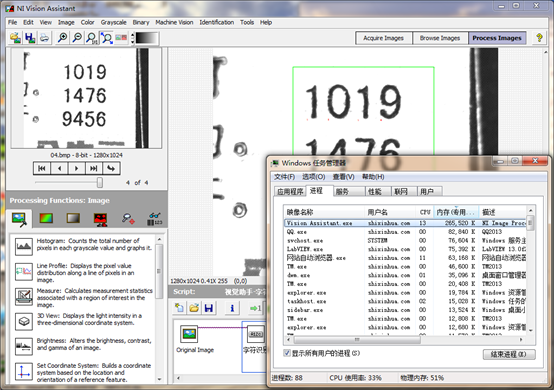
Task: Switch to Services tab in Task Manager
Action: pos(350,191)
